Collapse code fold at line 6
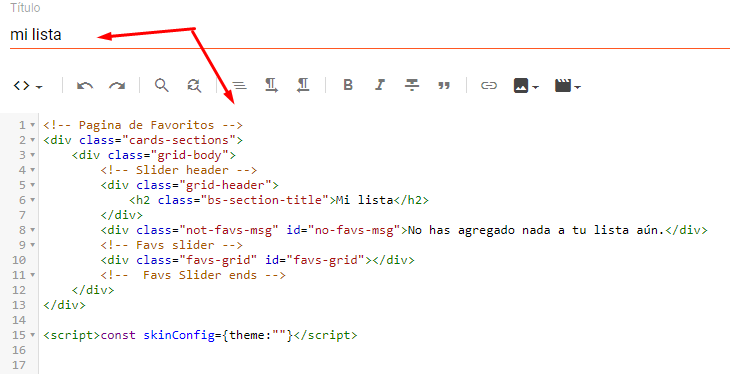Screen dimensions: 730x374 tap(33, 200)
